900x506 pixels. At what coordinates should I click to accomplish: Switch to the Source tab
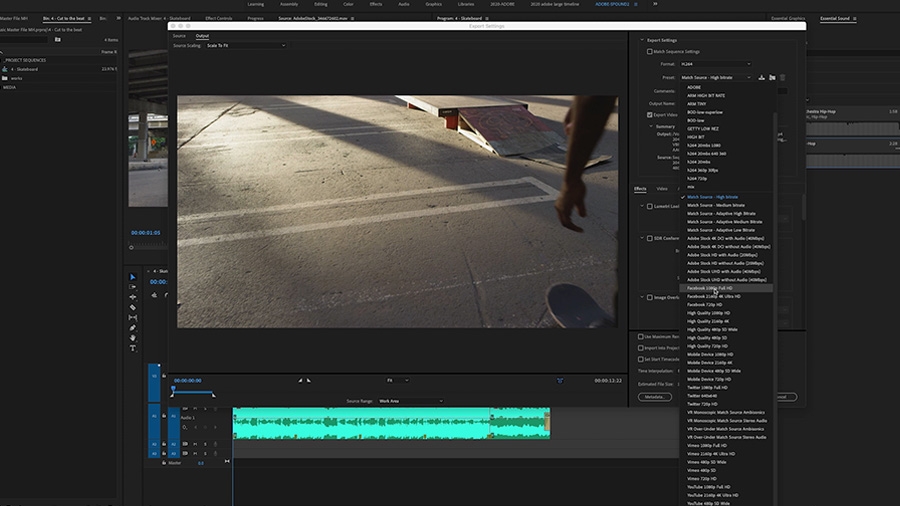click(179, 36)
